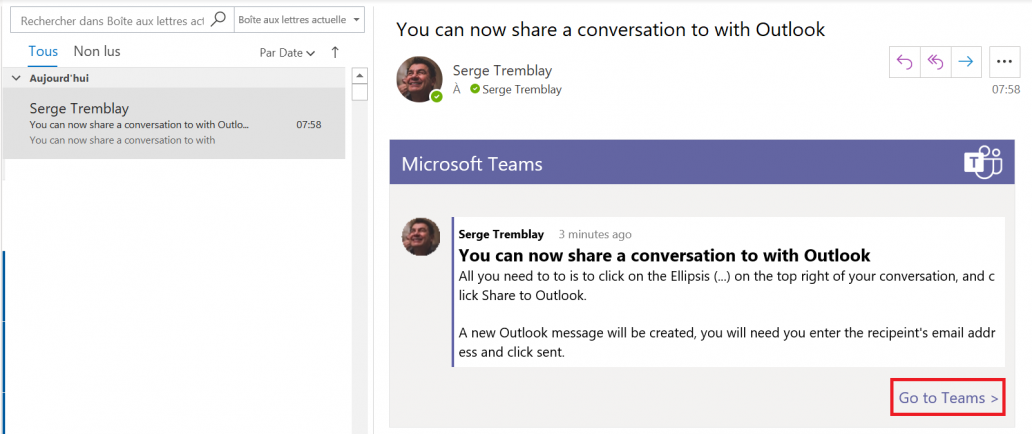The height and width of the screenshot is (434, 1032).
Task: Click the Forward arrow icon
Action: tap(966, 62)
